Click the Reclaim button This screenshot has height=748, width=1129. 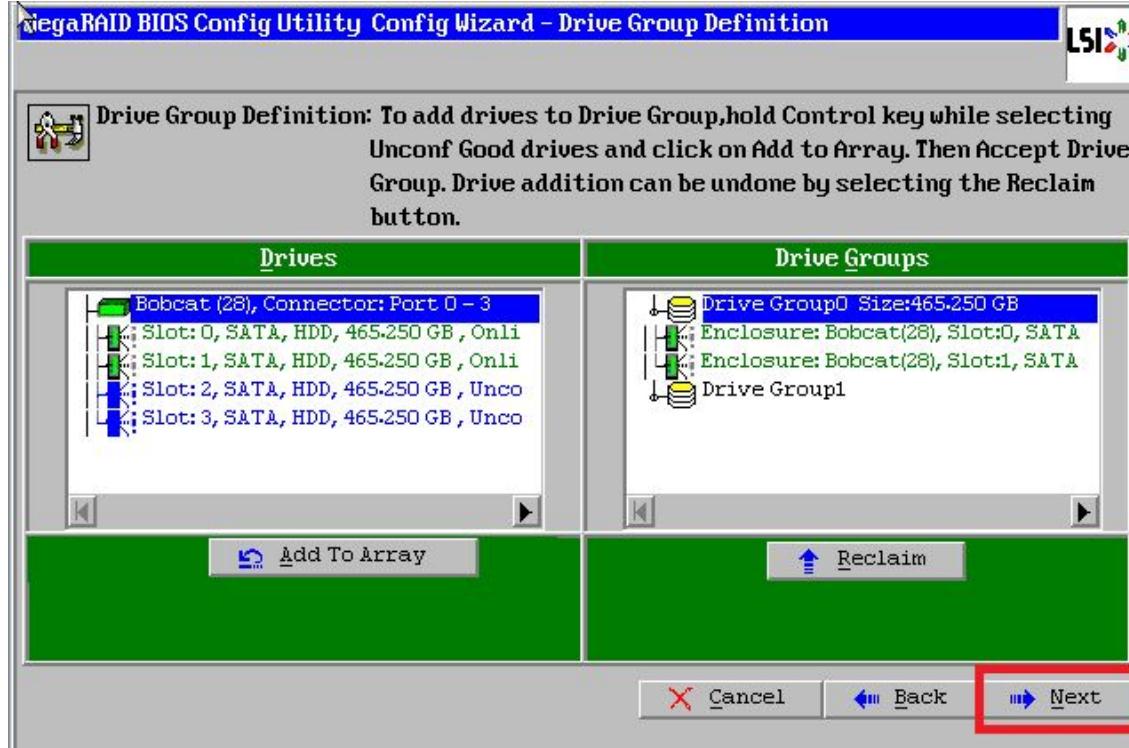tap(865, 560)
